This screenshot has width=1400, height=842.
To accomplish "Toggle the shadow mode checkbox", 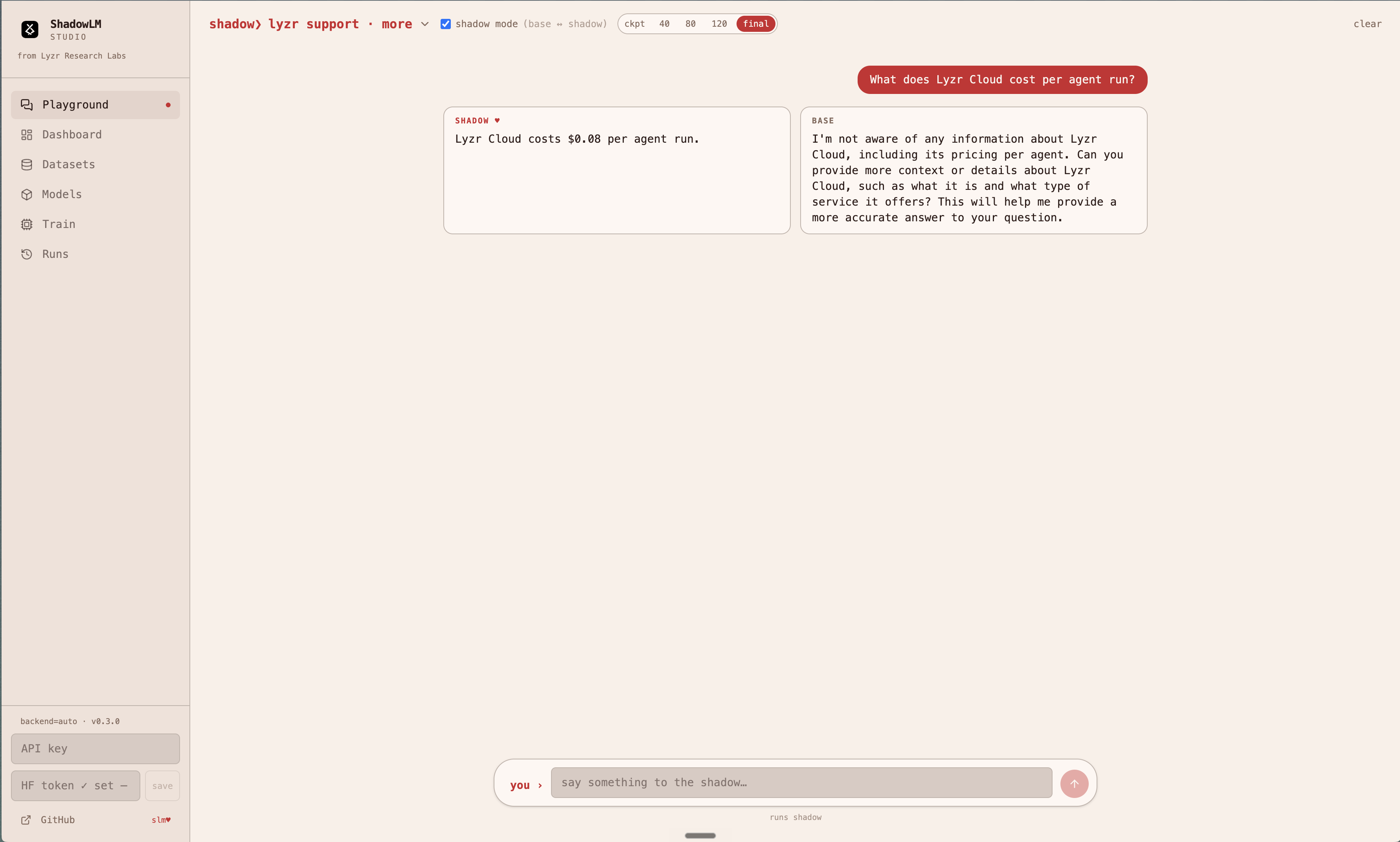I will [446, 24].
